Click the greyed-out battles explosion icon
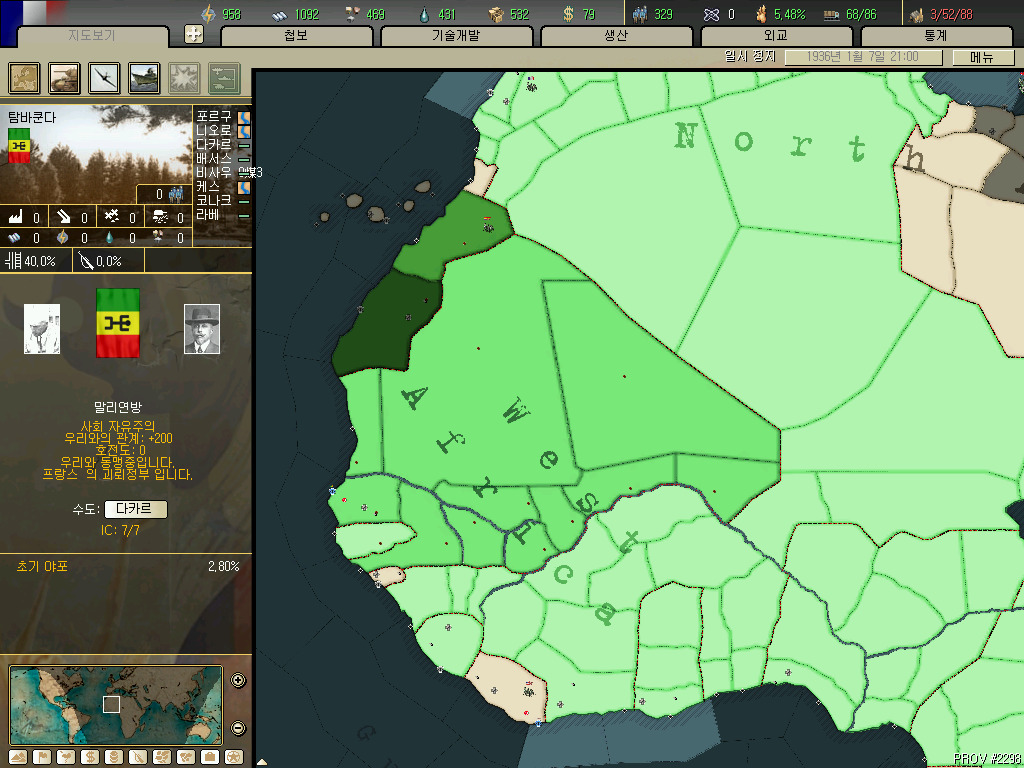This screenshot has width=1024, height=768. click(x=184, y=78)
